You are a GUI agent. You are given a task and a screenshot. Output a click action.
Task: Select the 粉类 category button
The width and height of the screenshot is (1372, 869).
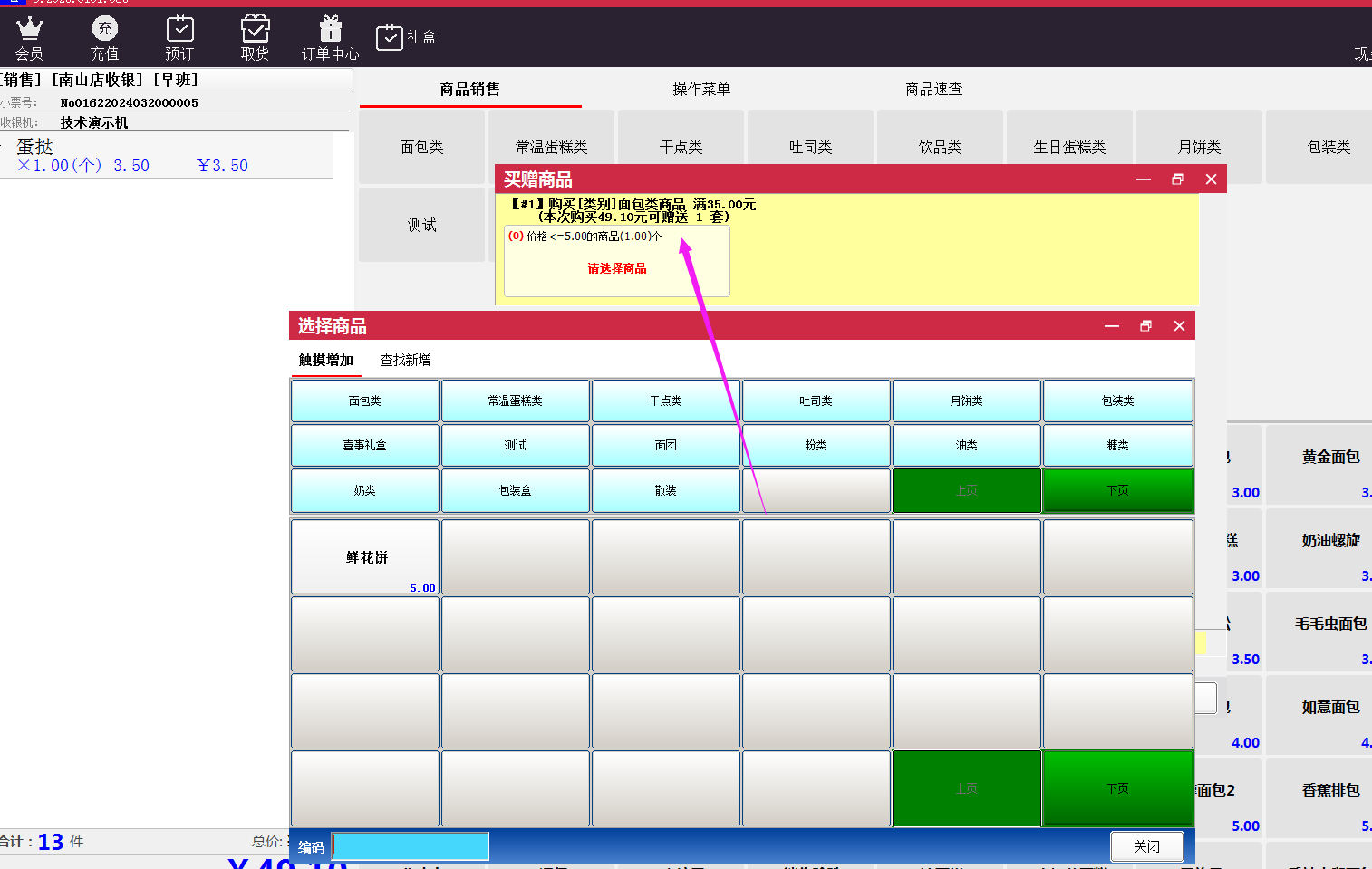(816, 445)
